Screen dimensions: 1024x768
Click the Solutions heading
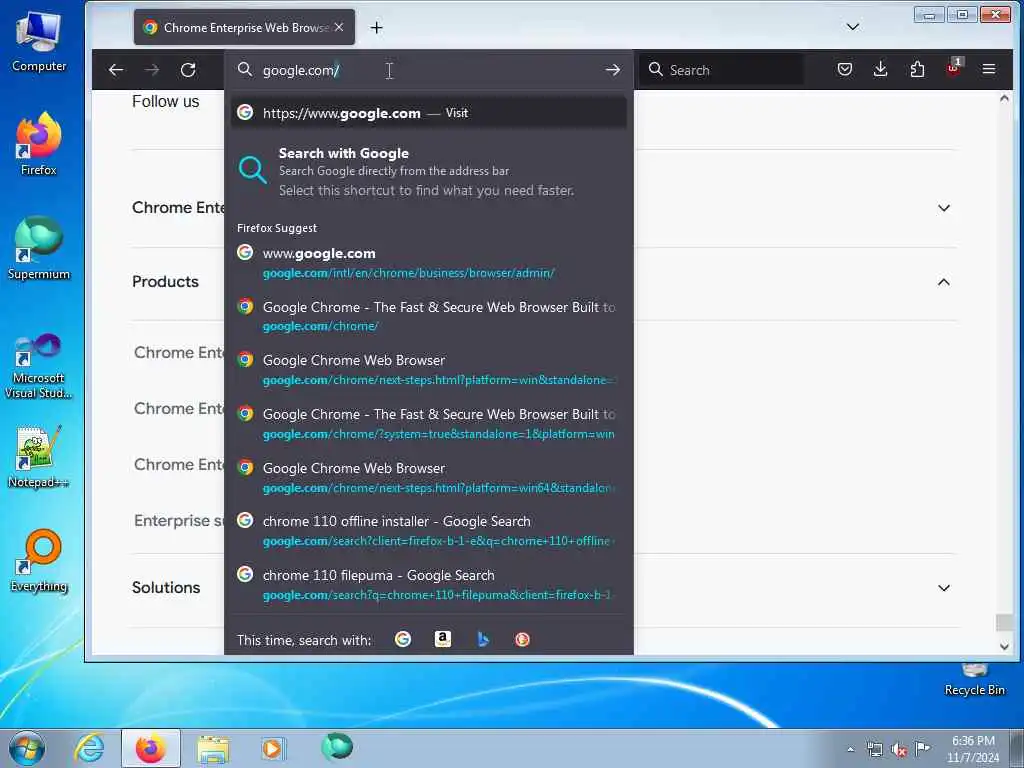166,587
